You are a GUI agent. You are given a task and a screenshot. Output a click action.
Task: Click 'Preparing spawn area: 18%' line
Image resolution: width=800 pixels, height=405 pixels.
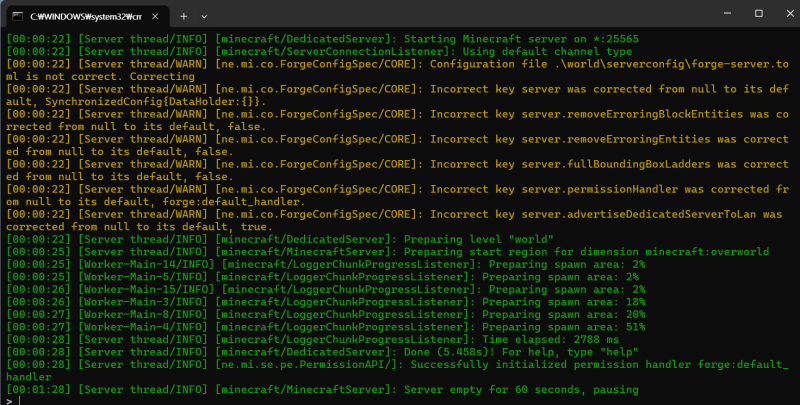click(326, 302)
